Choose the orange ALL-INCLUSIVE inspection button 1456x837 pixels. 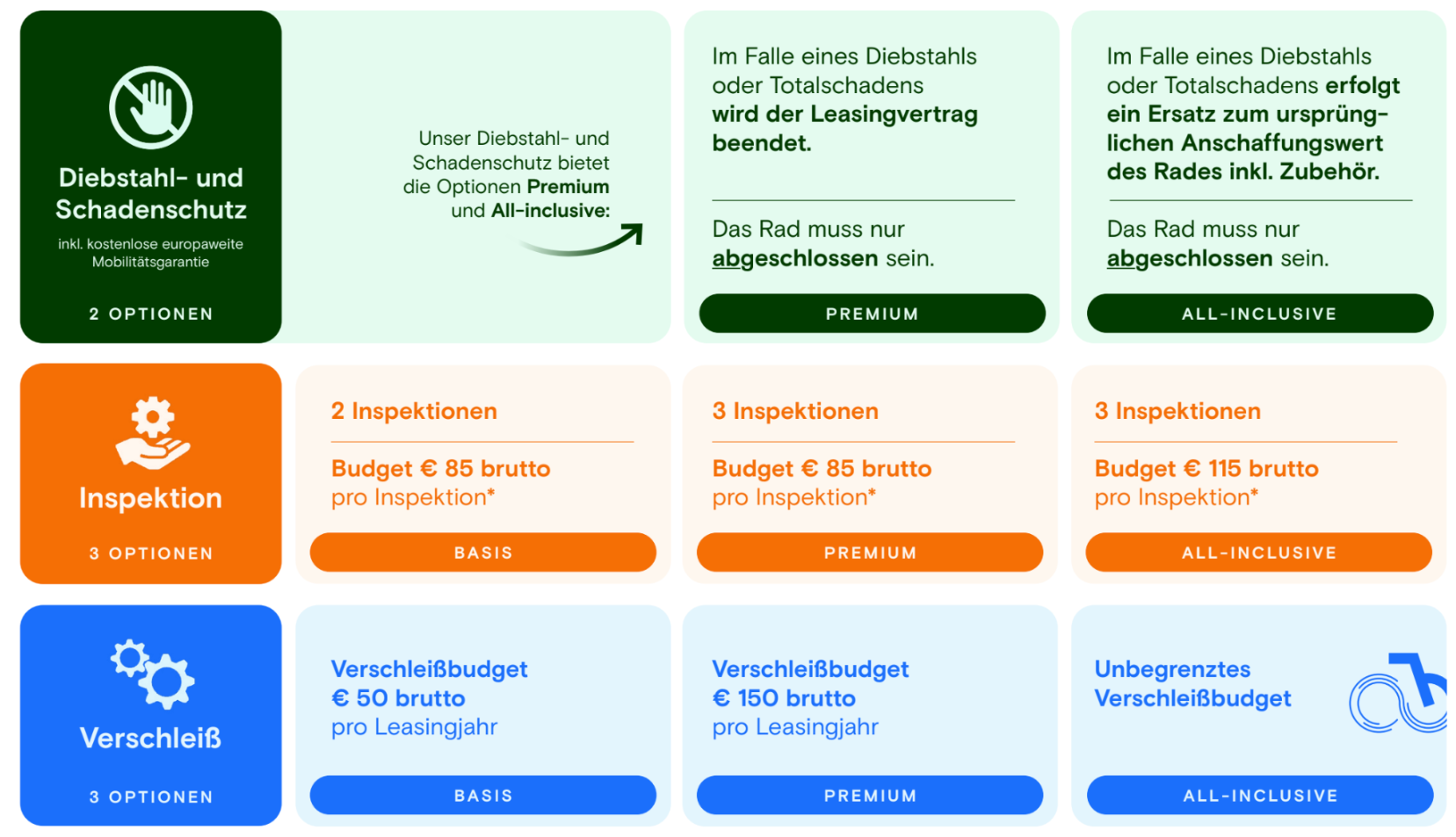tap(1258, 552)
